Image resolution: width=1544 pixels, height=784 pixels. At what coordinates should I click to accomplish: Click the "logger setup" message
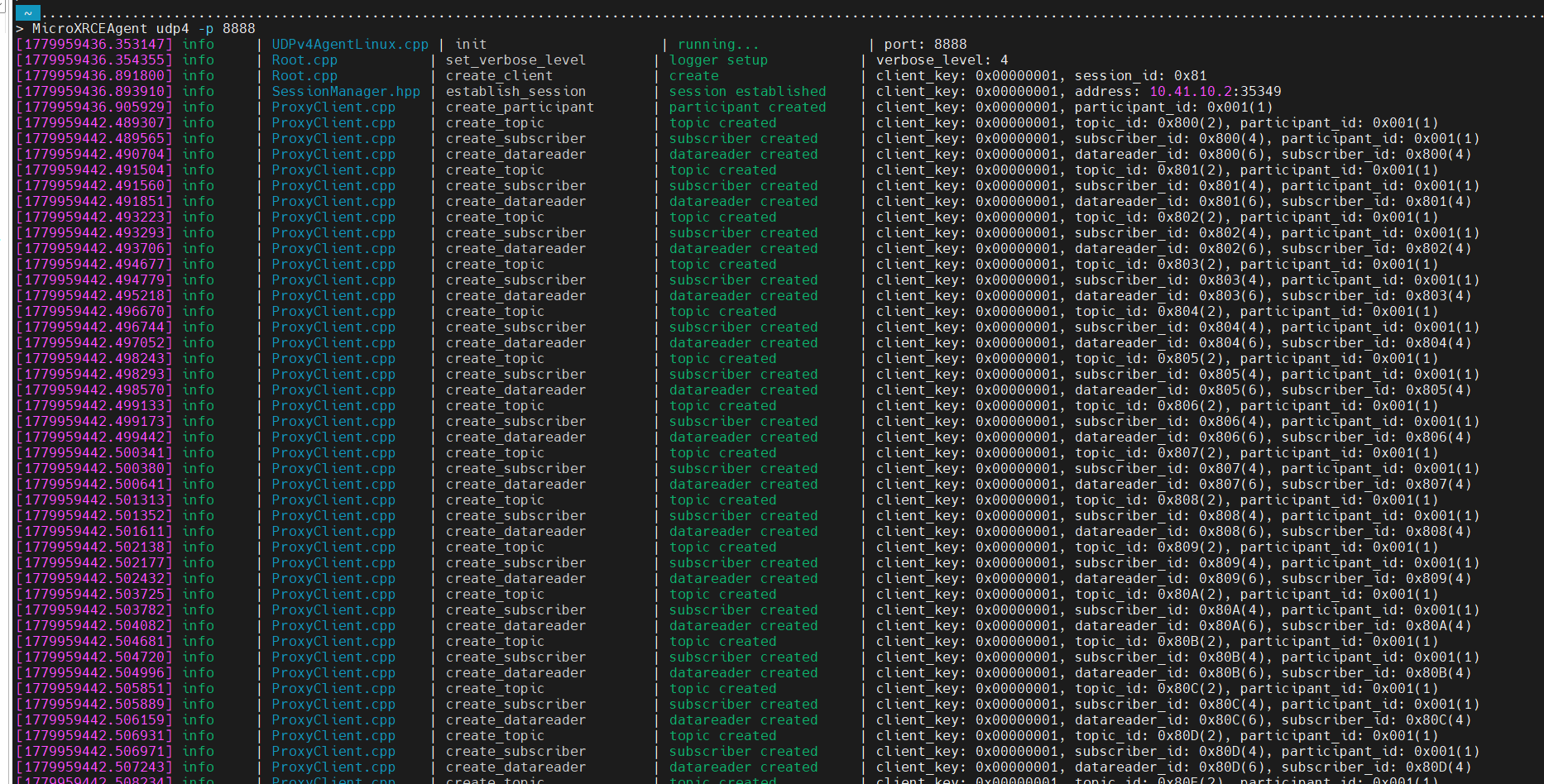pyautogui.click(x=718, y=60)
